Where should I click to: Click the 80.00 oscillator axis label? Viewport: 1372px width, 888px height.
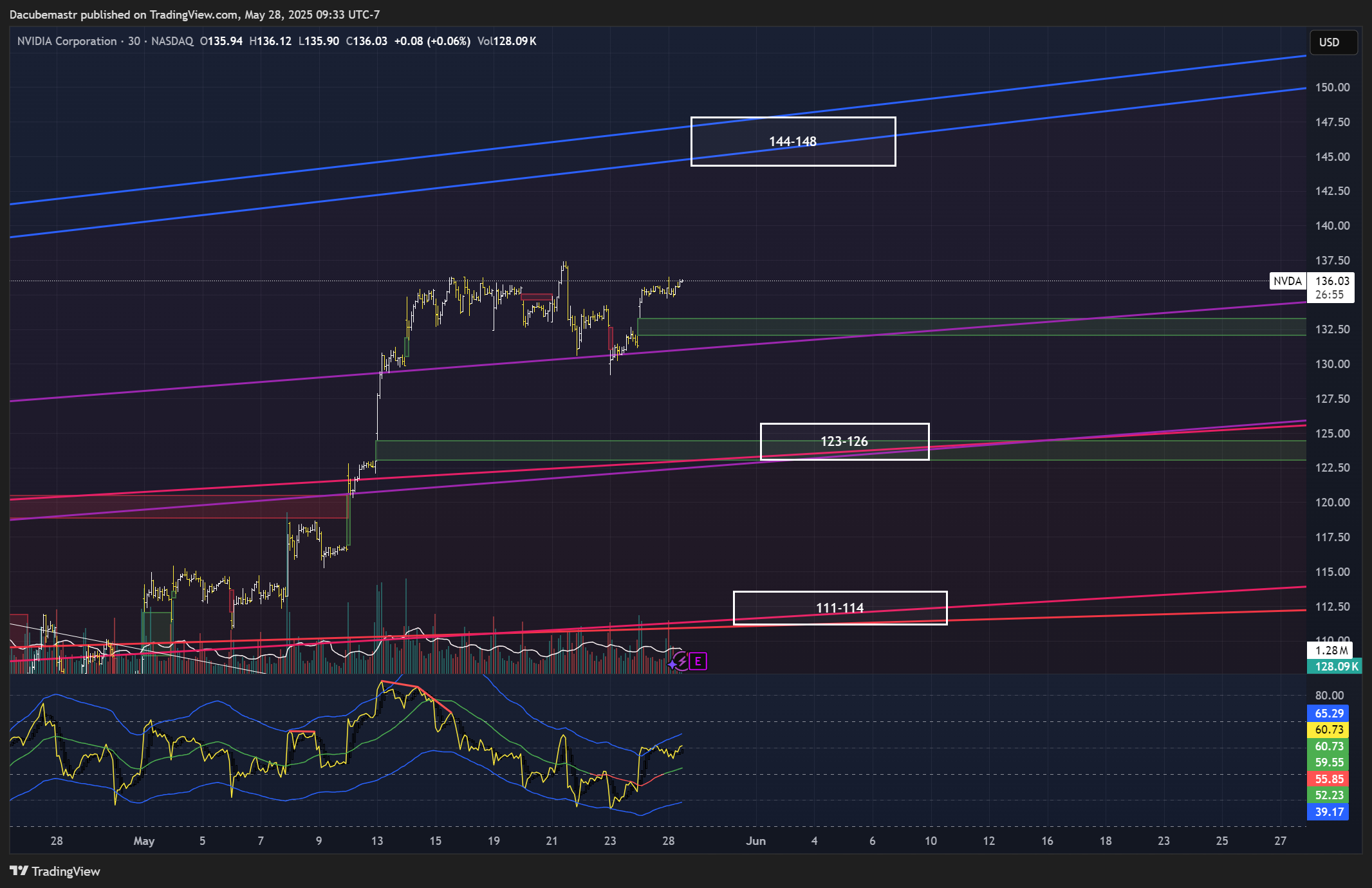(x=1330, y=696)
